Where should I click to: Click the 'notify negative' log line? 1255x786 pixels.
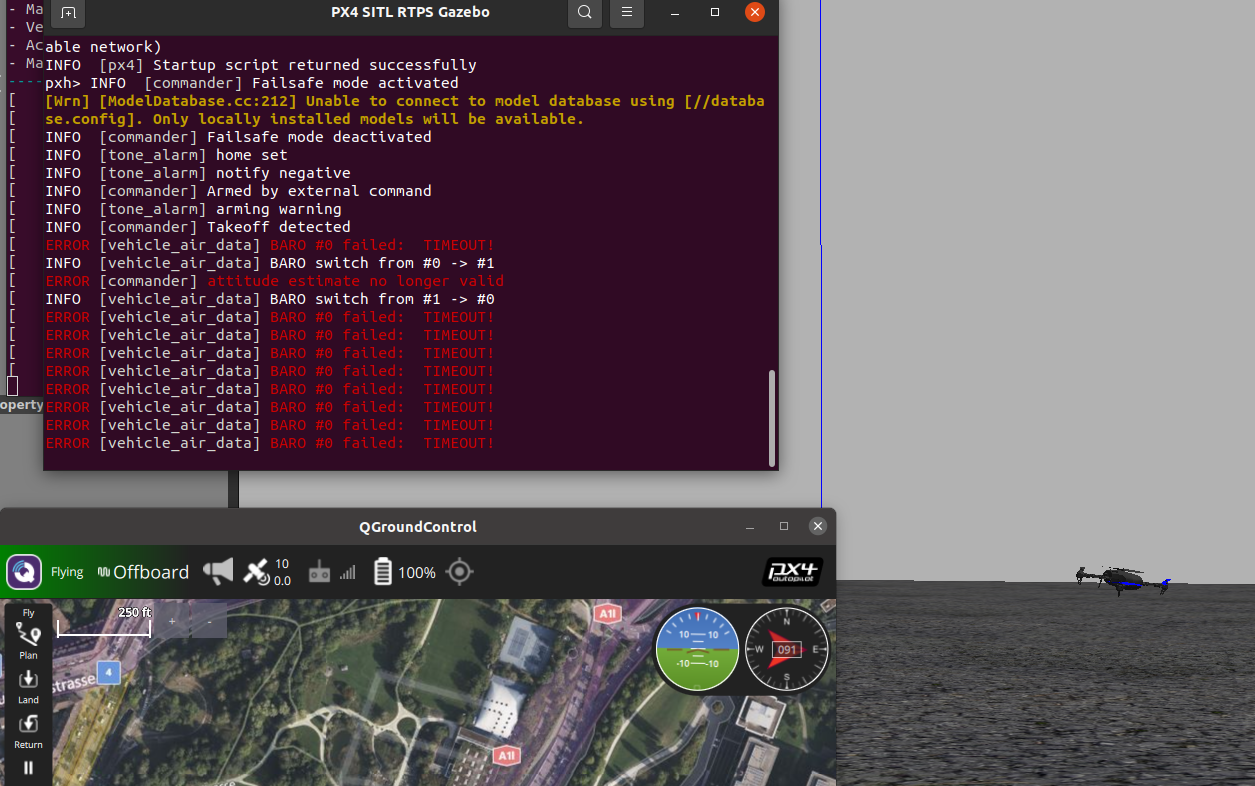[198, 173]
